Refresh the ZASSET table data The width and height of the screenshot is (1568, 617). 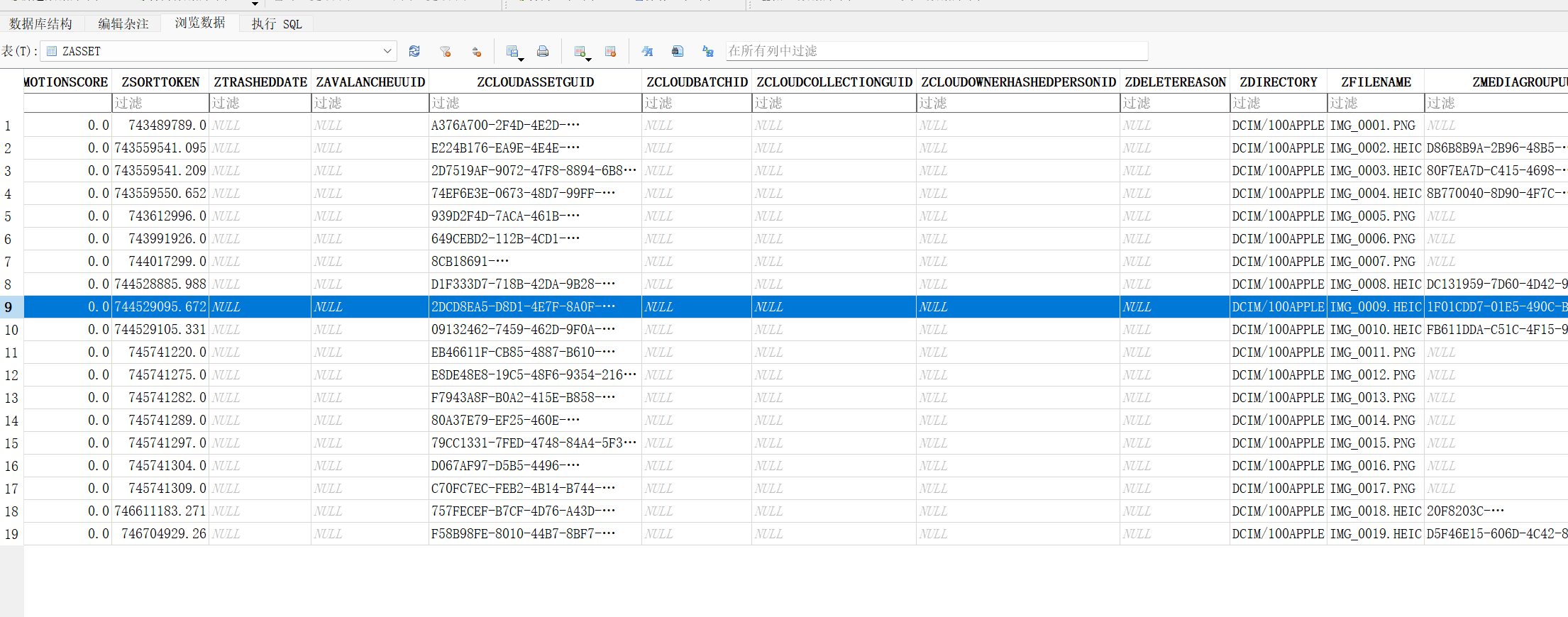coord(414,51)
